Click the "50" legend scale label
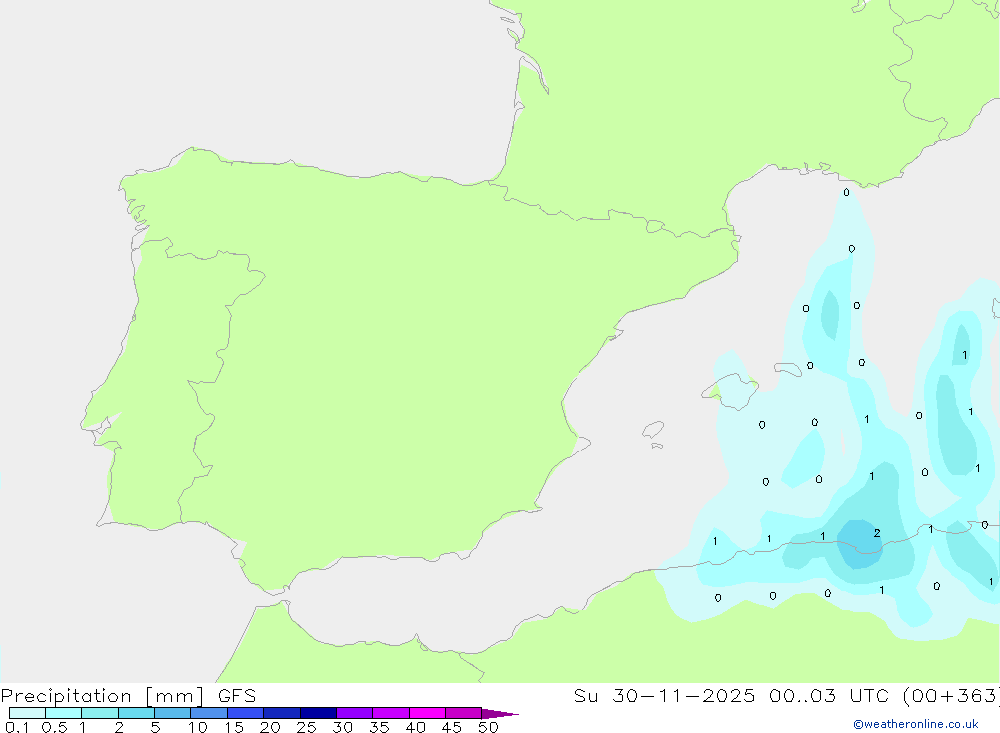The image size is (1000, 733). 488,727
